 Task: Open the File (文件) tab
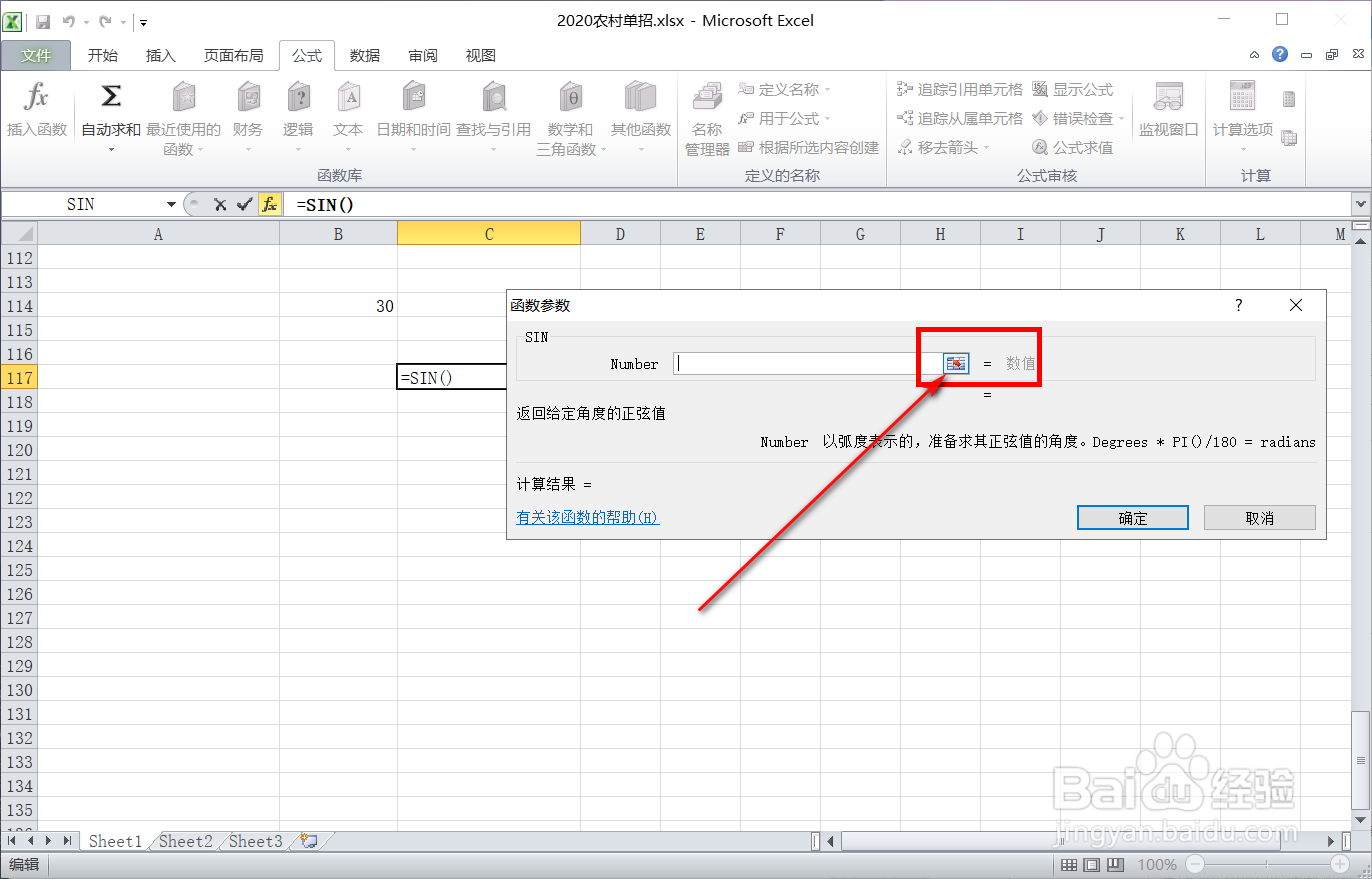[x=36, y=56]
